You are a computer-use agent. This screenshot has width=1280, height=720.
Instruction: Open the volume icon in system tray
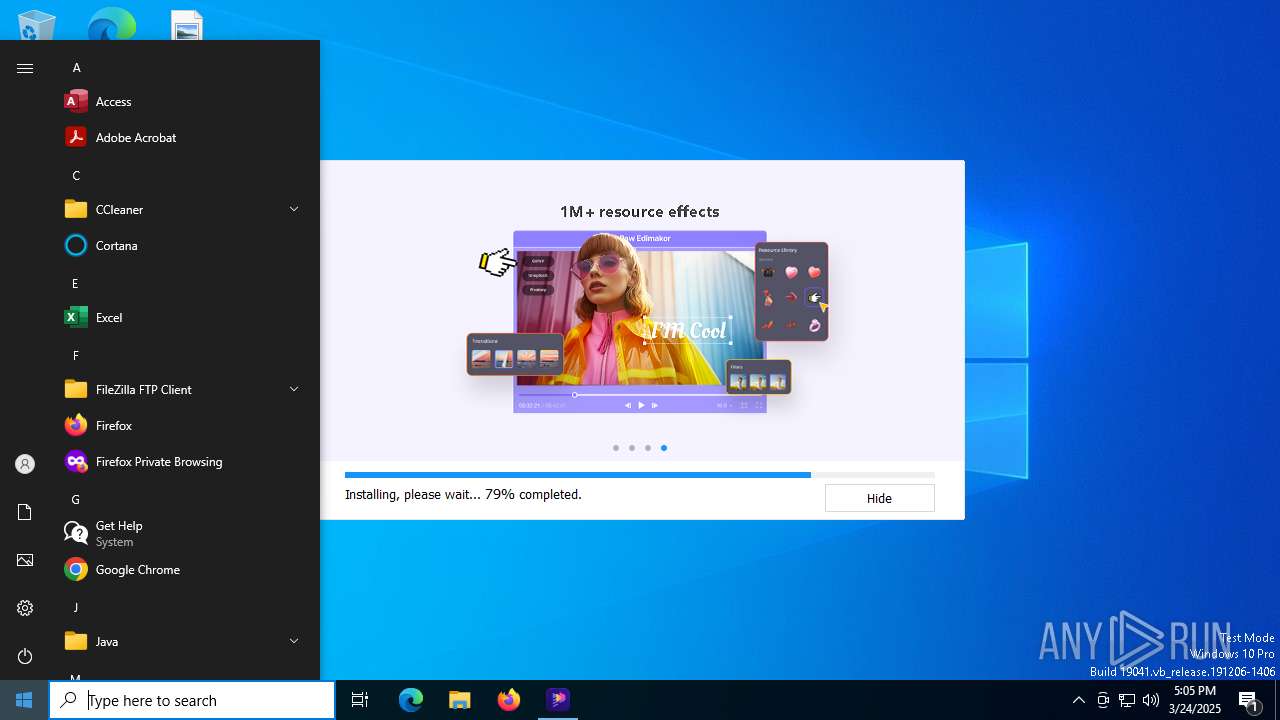pyautogui.click(x=1151, y=700)
